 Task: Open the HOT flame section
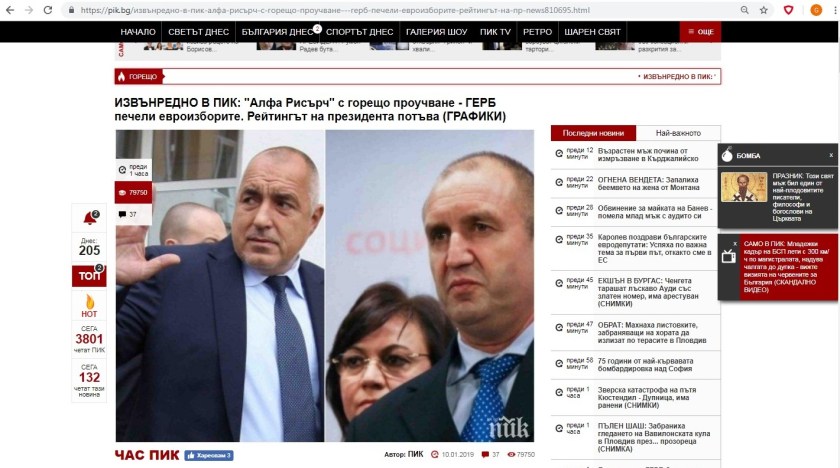[x=89, y=306]
